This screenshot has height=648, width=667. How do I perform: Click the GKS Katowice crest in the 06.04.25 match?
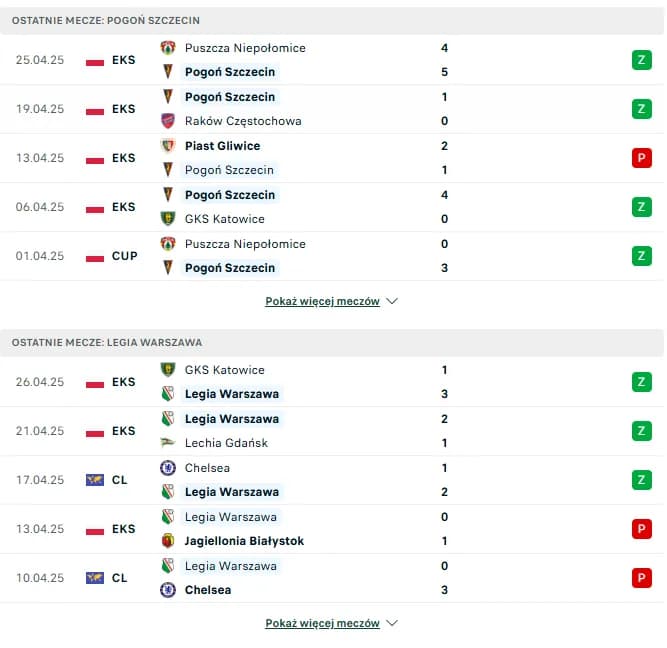168,219
